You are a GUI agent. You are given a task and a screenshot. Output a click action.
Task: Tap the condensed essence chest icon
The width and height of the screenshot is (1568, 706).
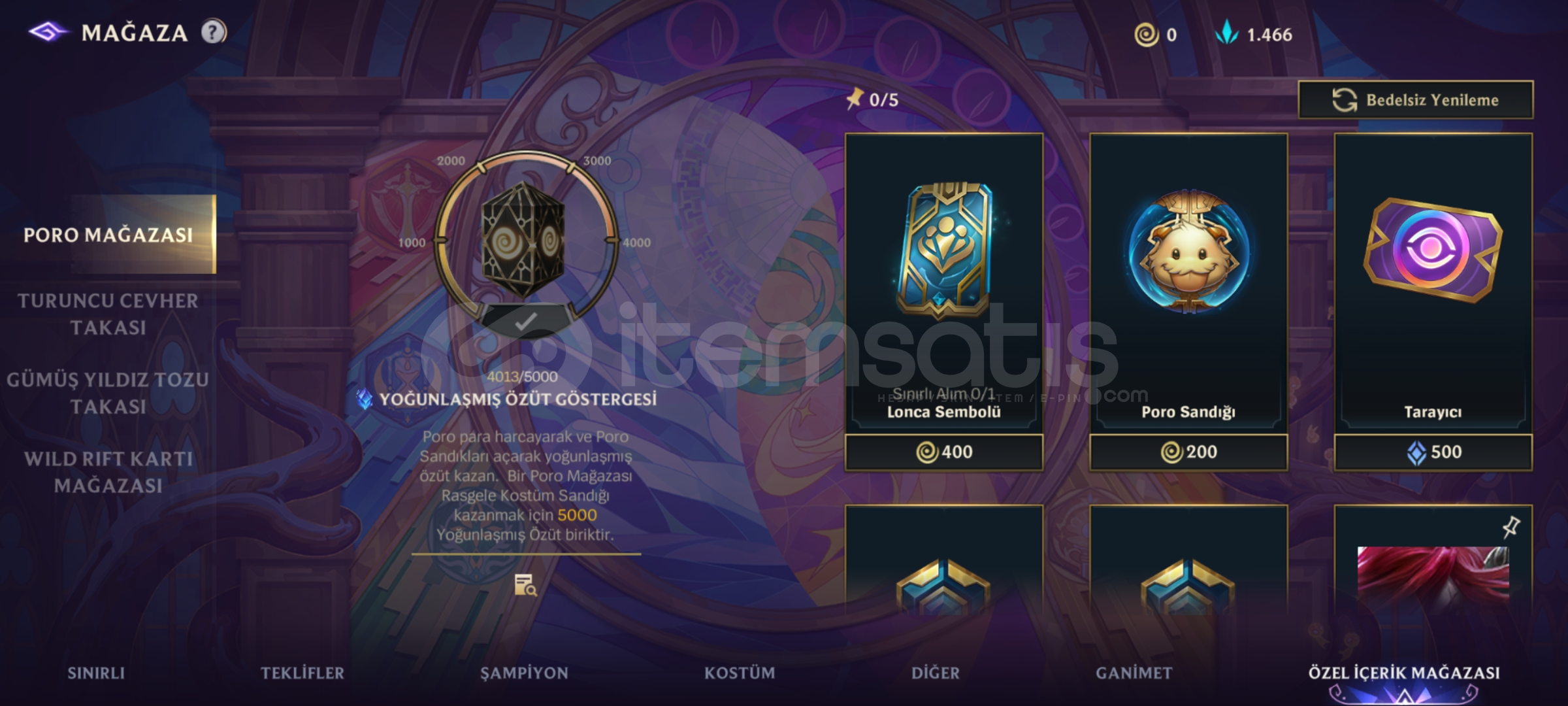(x=523, y=240)
